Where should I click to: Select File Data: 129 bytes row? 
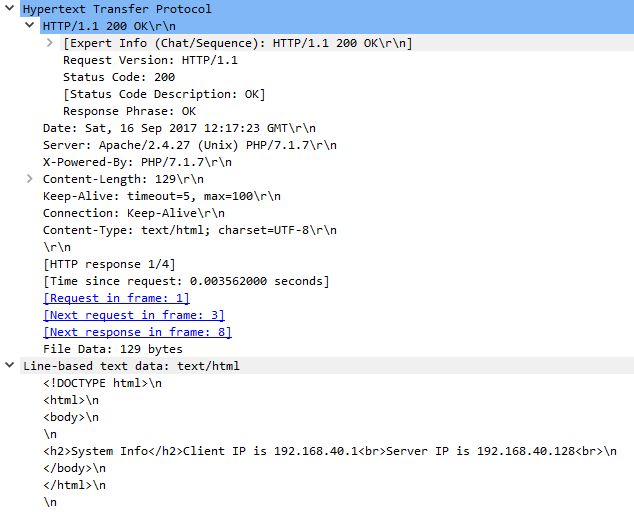(113, 349)
